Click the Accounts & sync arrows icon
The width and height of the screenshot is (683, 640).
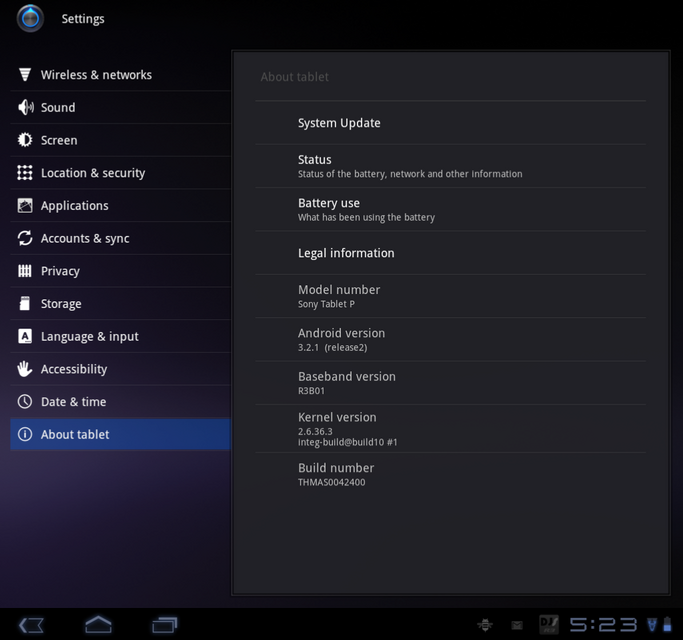click(x=25, y=238)
